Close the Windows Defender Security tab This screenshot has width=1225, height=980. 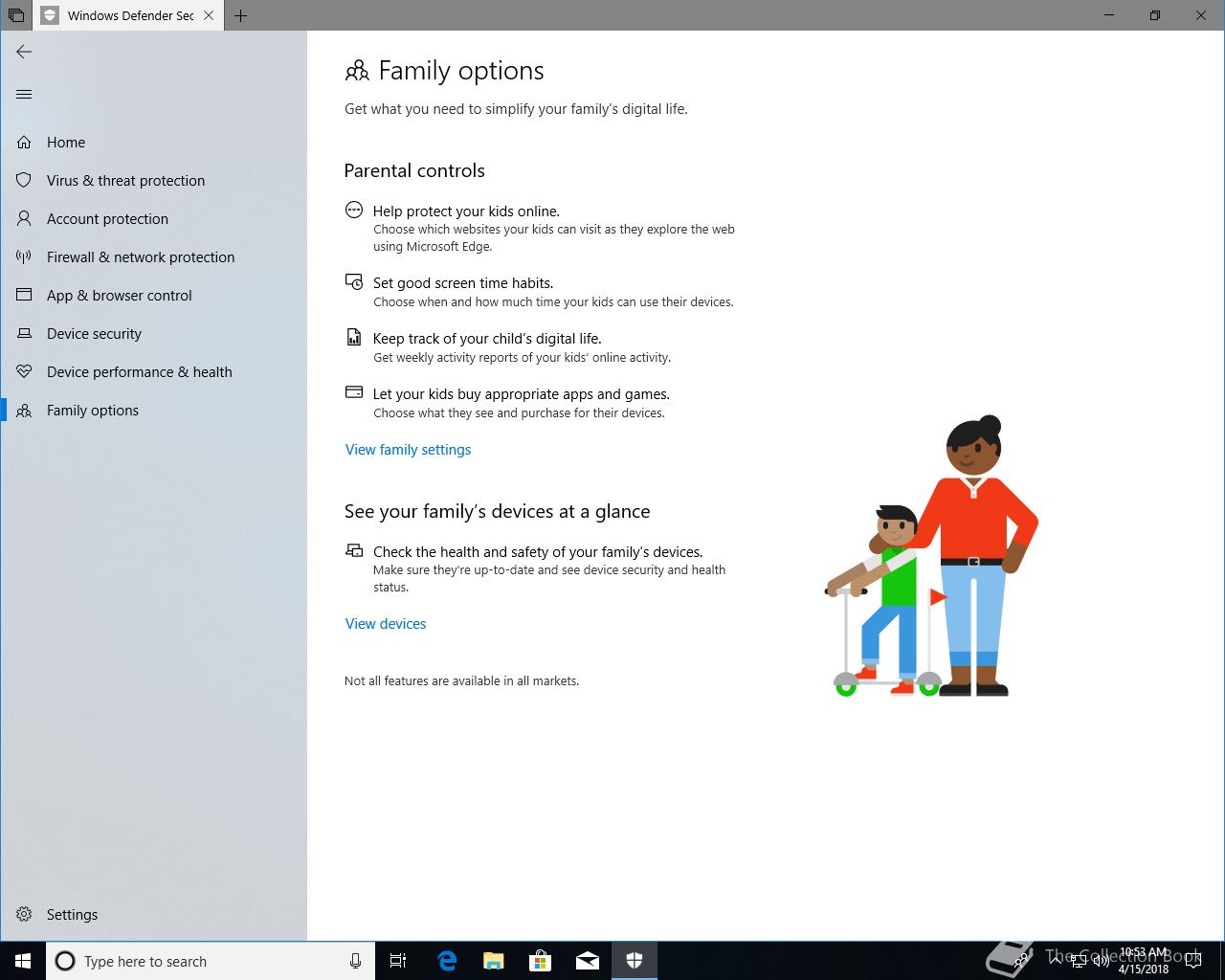click(x=210, y=15)
